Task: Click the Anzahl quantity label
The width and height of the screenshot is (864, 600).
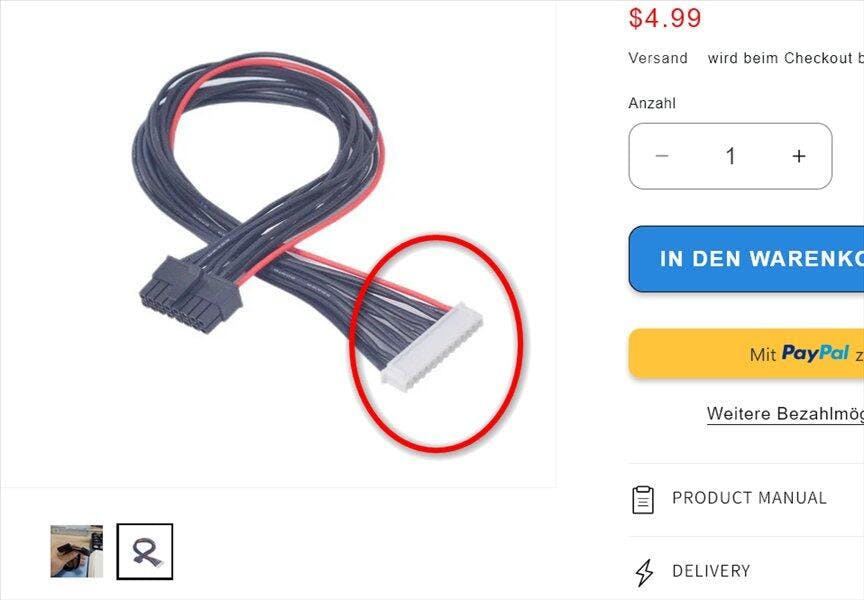Action: click(x=652, y=103)
